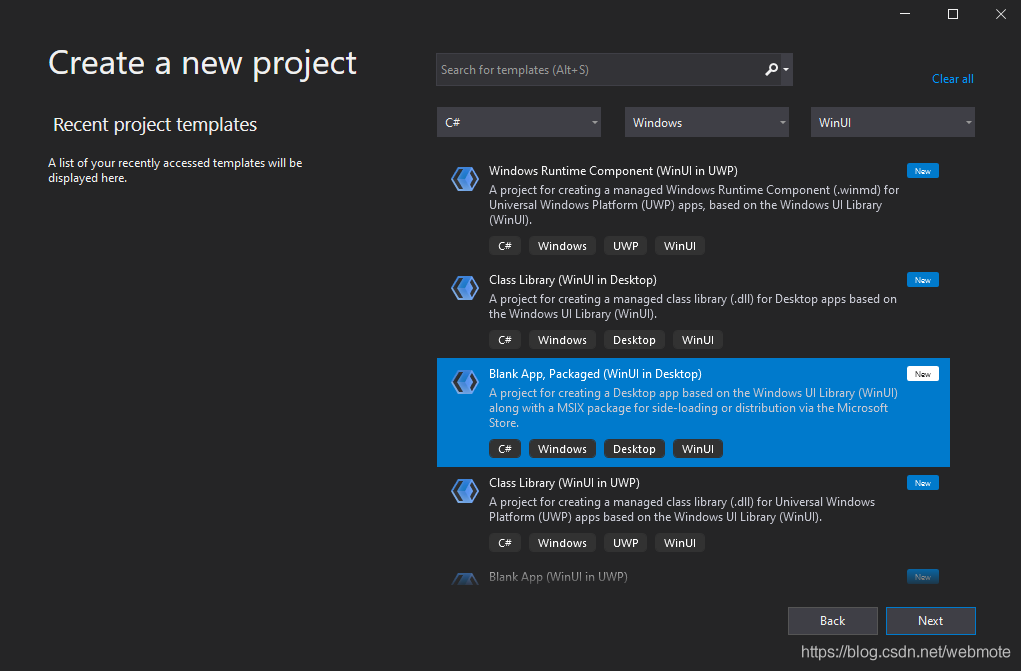Click the Next button

(930, 621)
